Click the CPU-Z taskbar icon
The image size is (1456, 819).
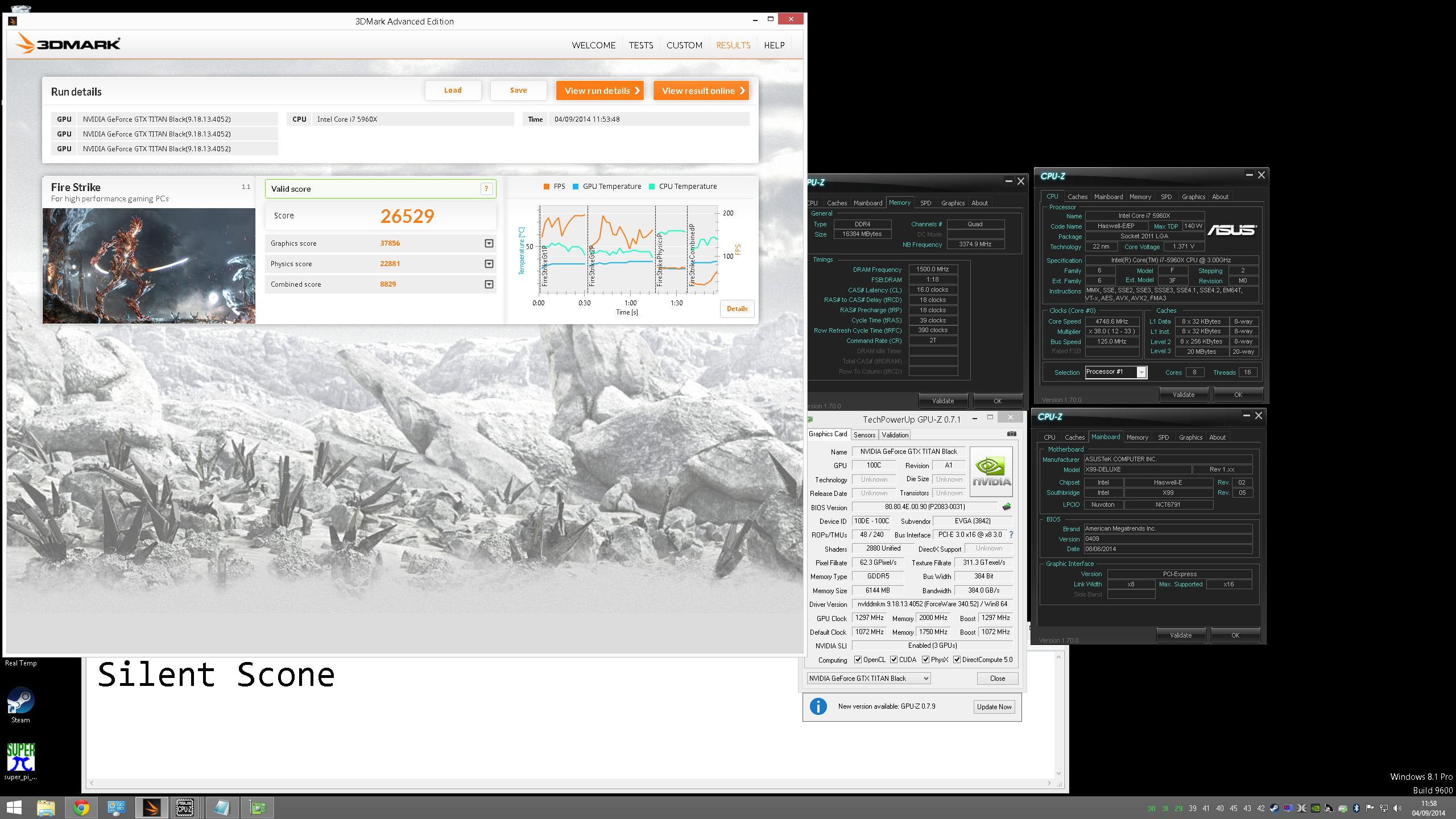(x=185, y=808)
